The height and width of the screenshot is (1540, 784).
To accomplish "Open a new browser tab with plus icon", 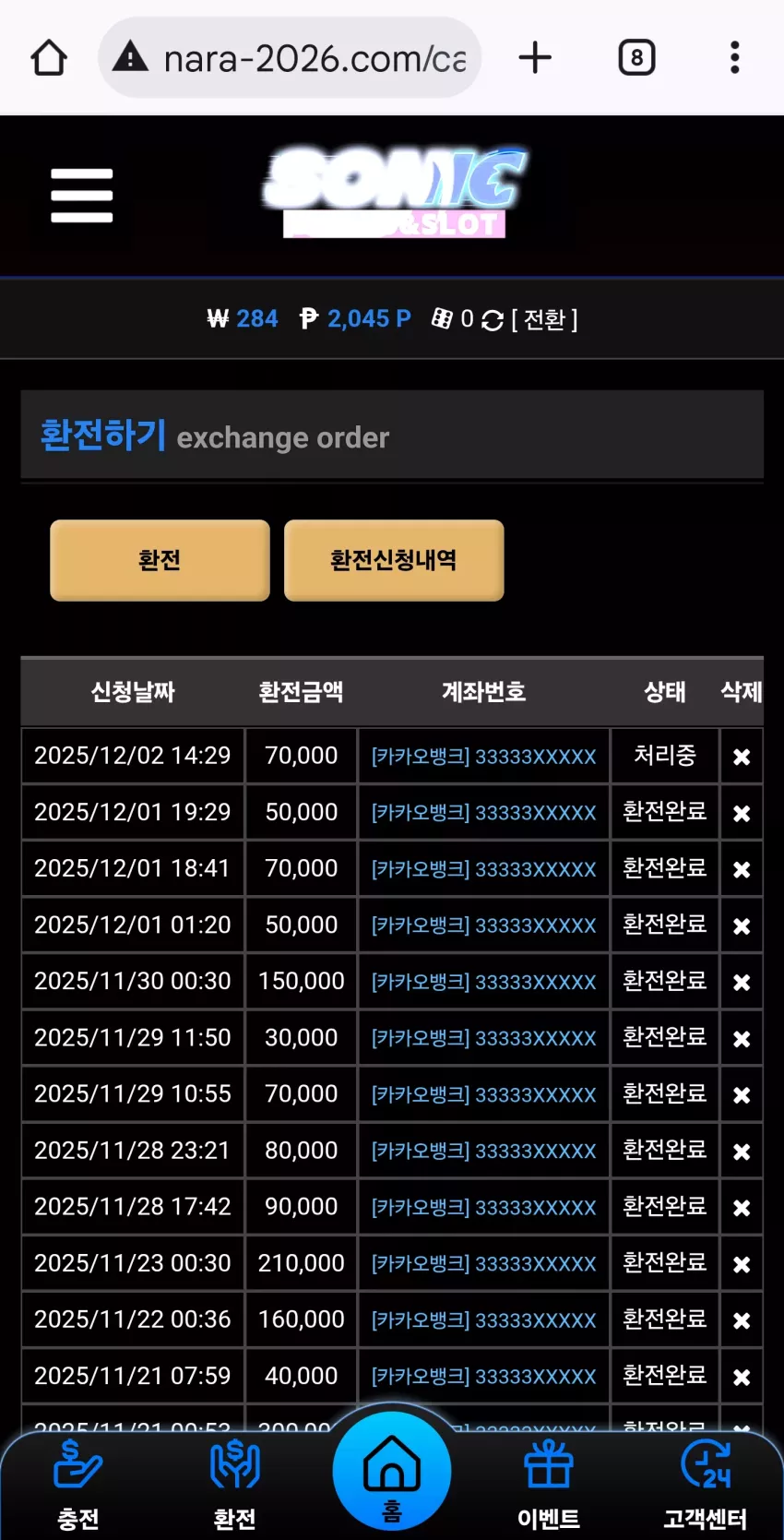I will (x=535, y=57).
